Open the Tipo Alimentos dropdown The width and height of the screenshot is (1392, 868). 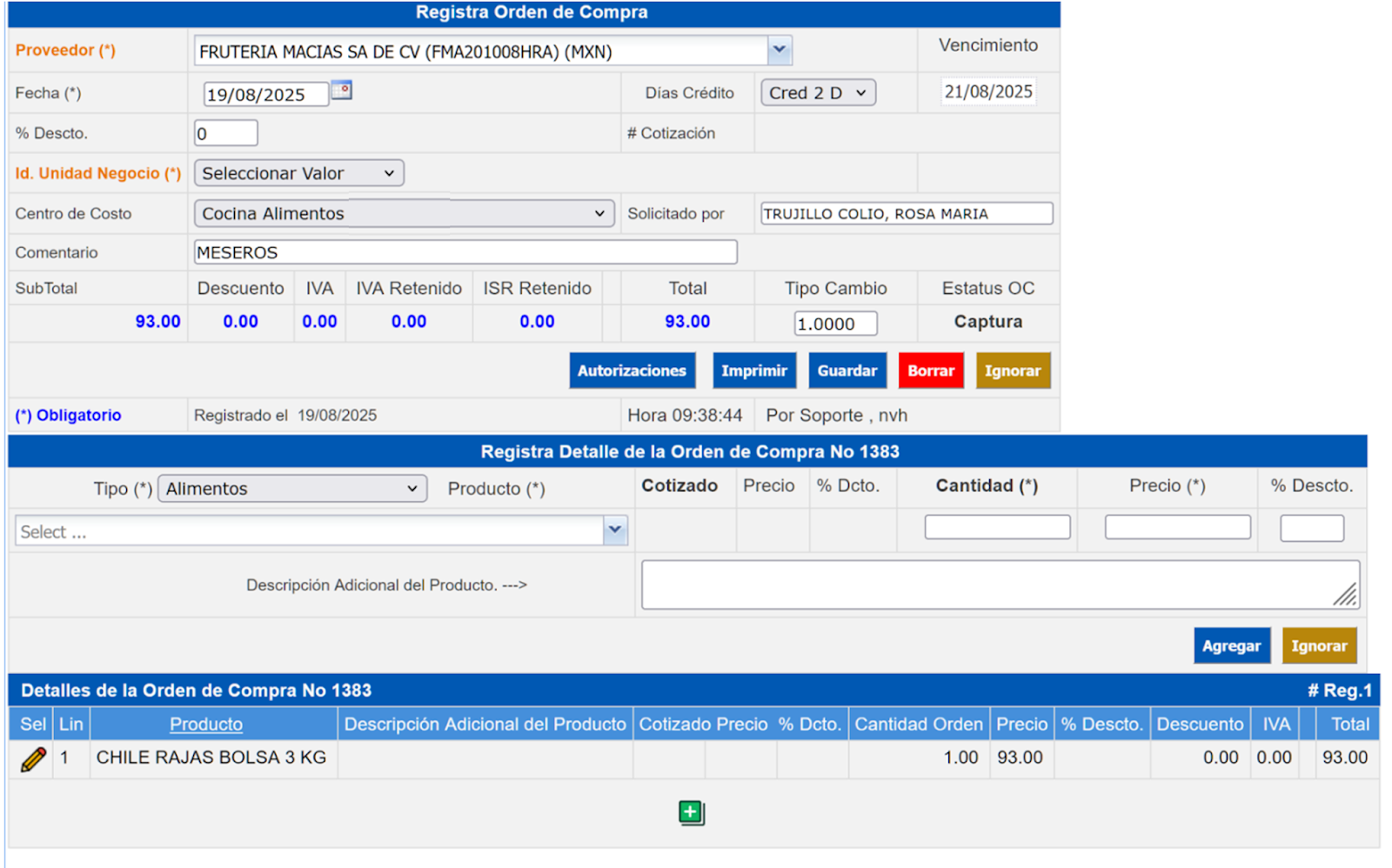(292, 489)
